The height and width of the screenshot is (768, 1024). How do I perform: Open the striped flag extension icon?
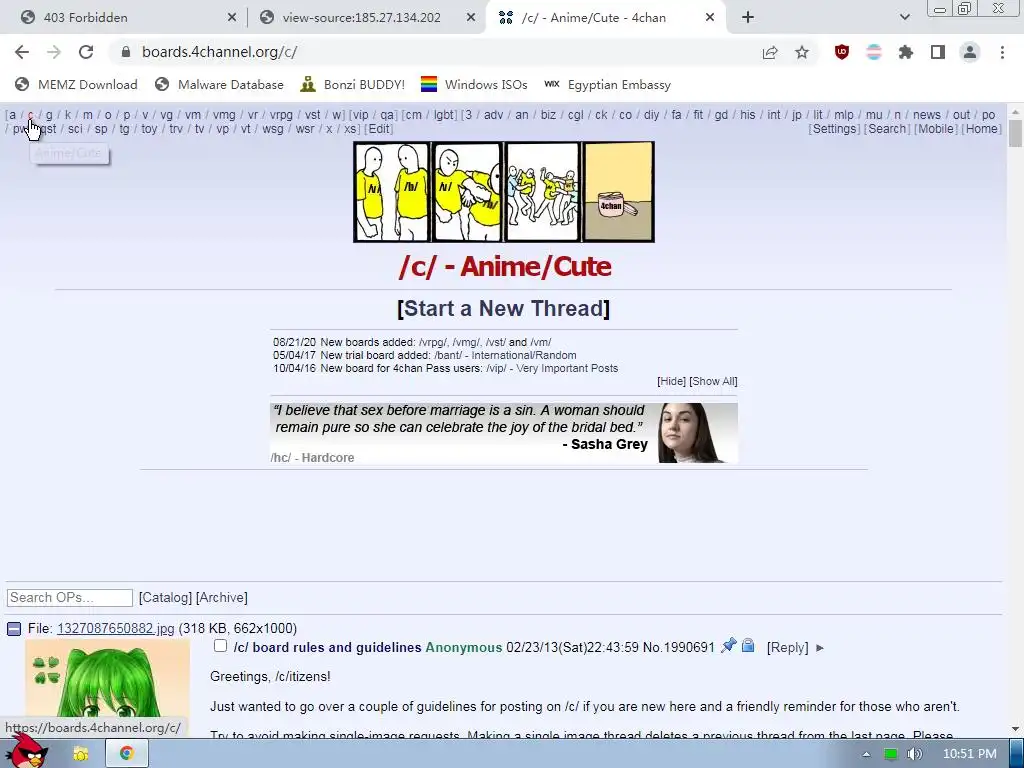pyautogui.click(x=874, y=52)
